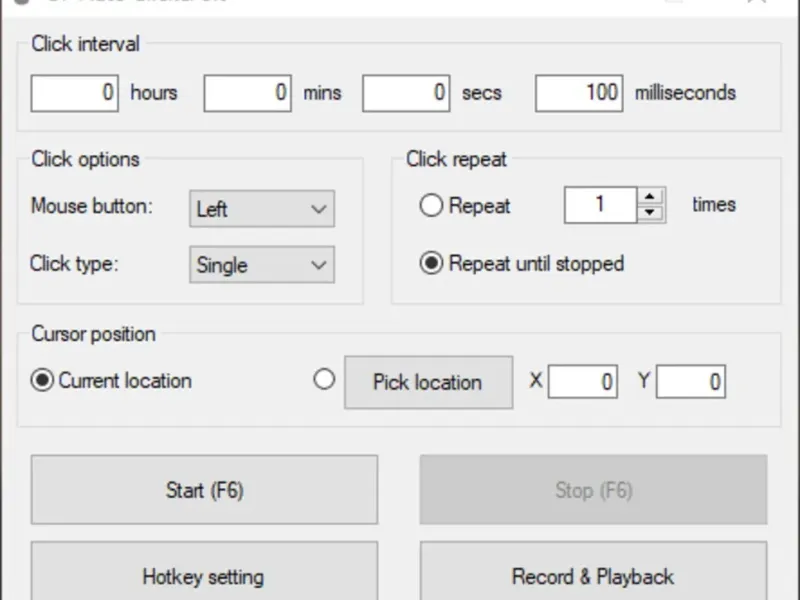The image size is (800, 600).
Task: Select the Repeat times radio button
Action: pyautogui.click(x=431, y=206)
